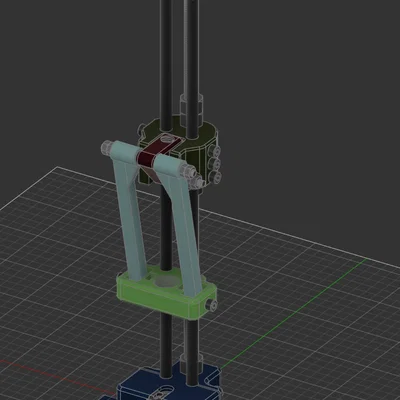The image size is (400, 400).
Task: Click the nut at the left arm's outer end
Action: click(106, 148)
